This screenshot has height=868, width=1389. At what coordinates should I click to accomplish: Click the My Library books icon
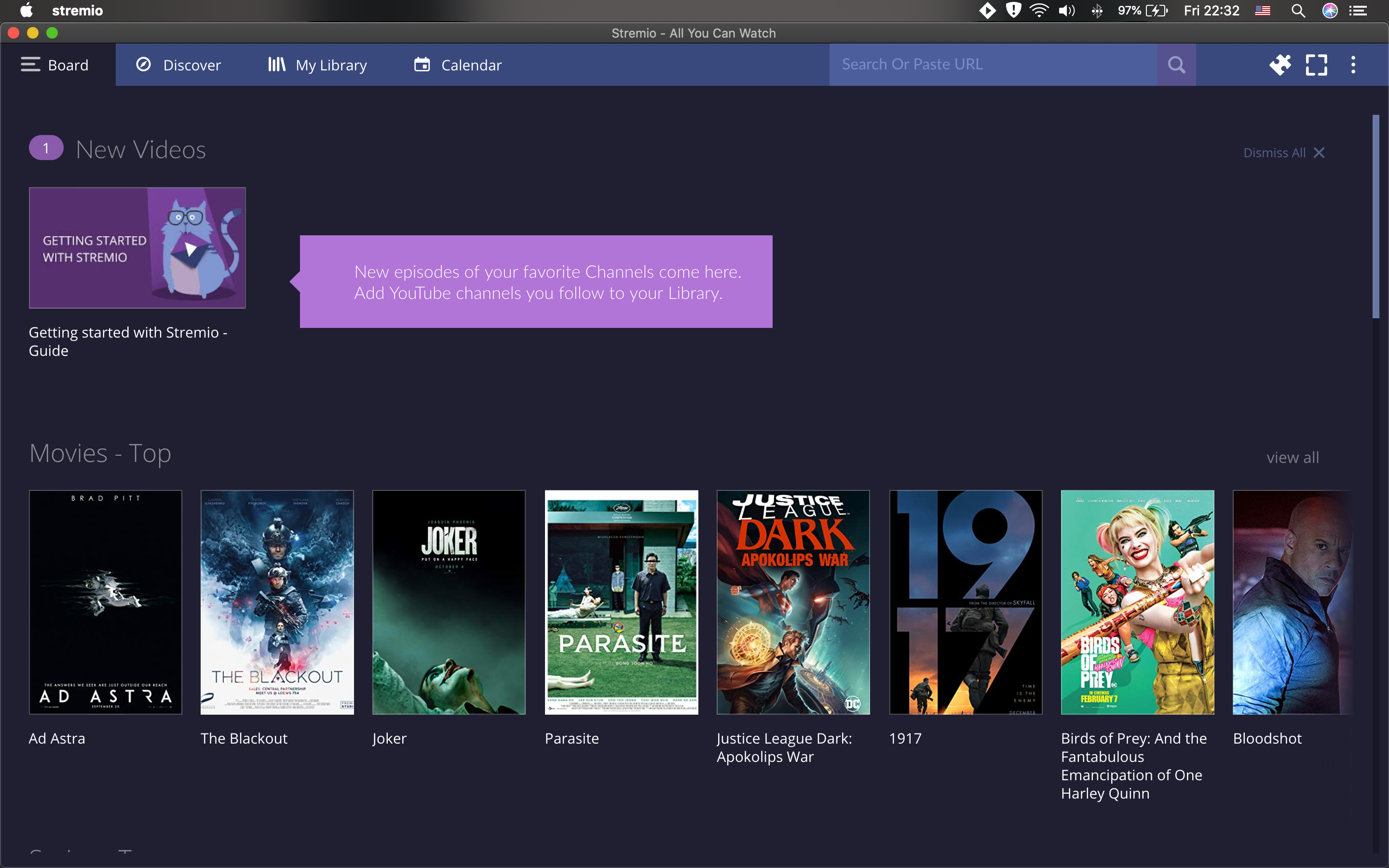277,64
